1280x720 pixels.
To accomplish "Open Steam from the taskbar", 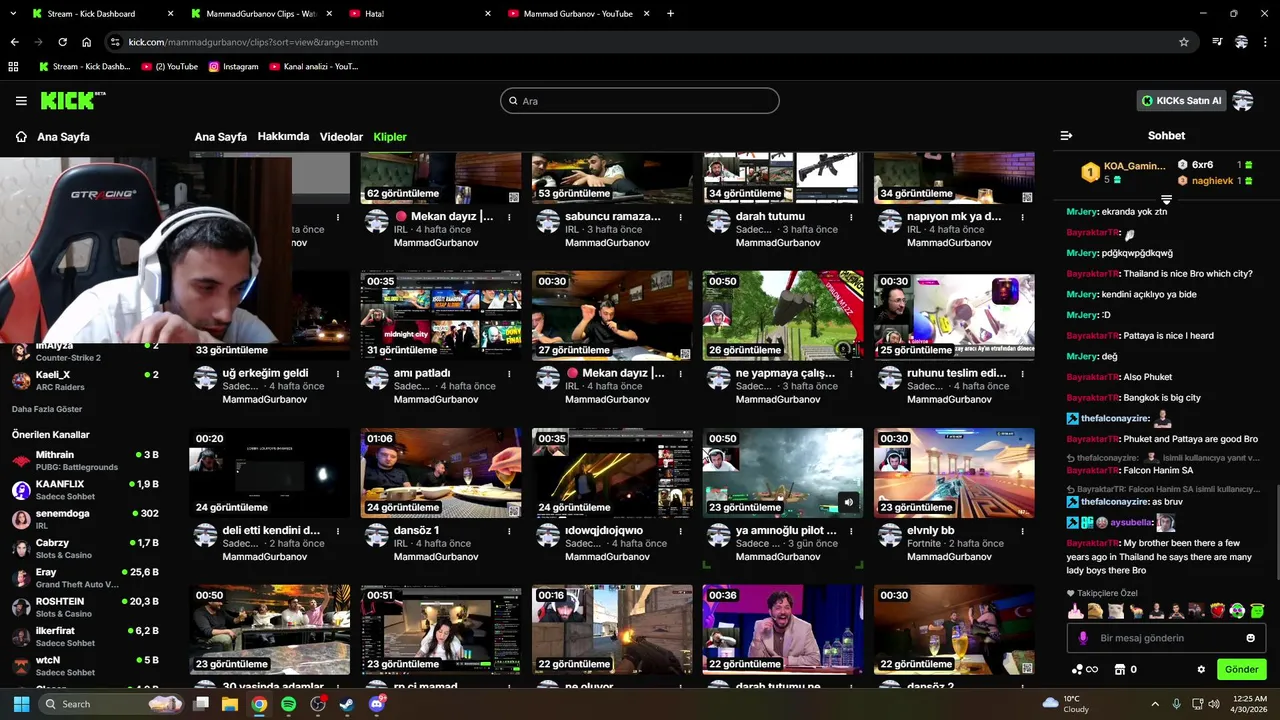I will pyautogui.click(x=347, y=704).
